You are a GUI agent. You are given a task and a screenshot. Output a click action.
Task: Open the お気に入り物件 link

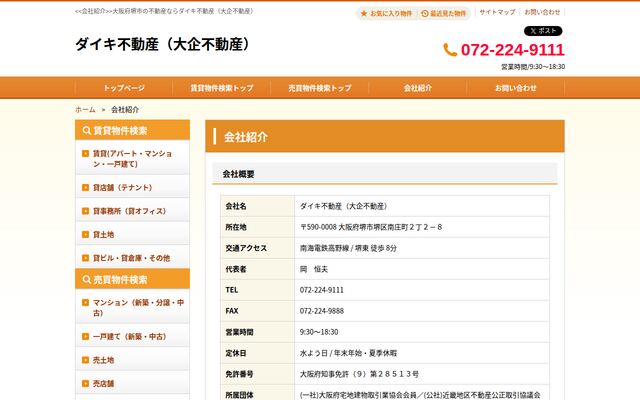[x=386, y=13]
